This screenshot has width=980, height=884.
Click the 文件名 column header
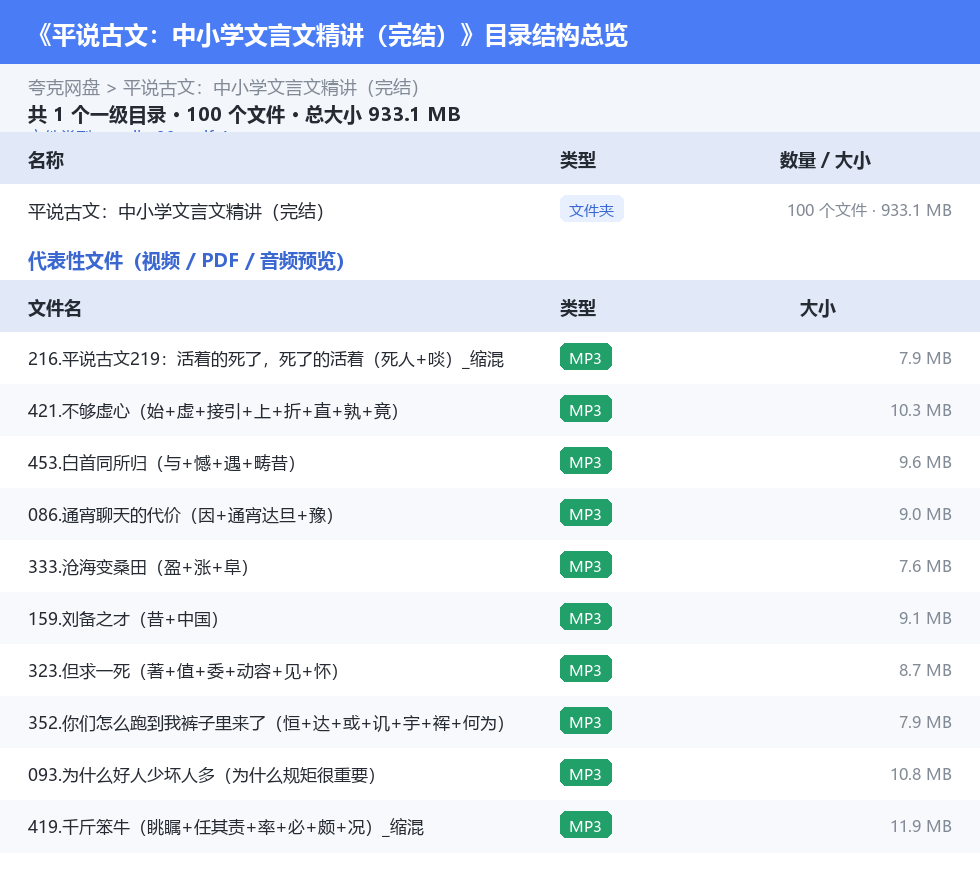54,308
